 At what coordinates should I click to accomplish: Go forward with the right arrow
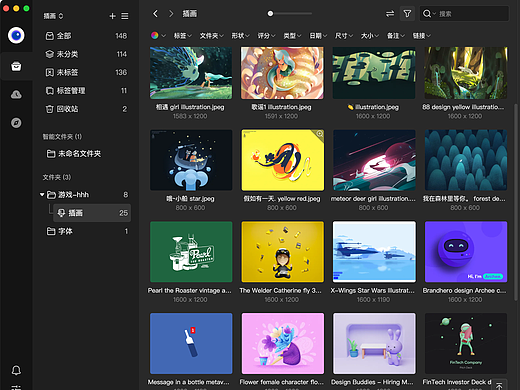(x=171, y=14)
